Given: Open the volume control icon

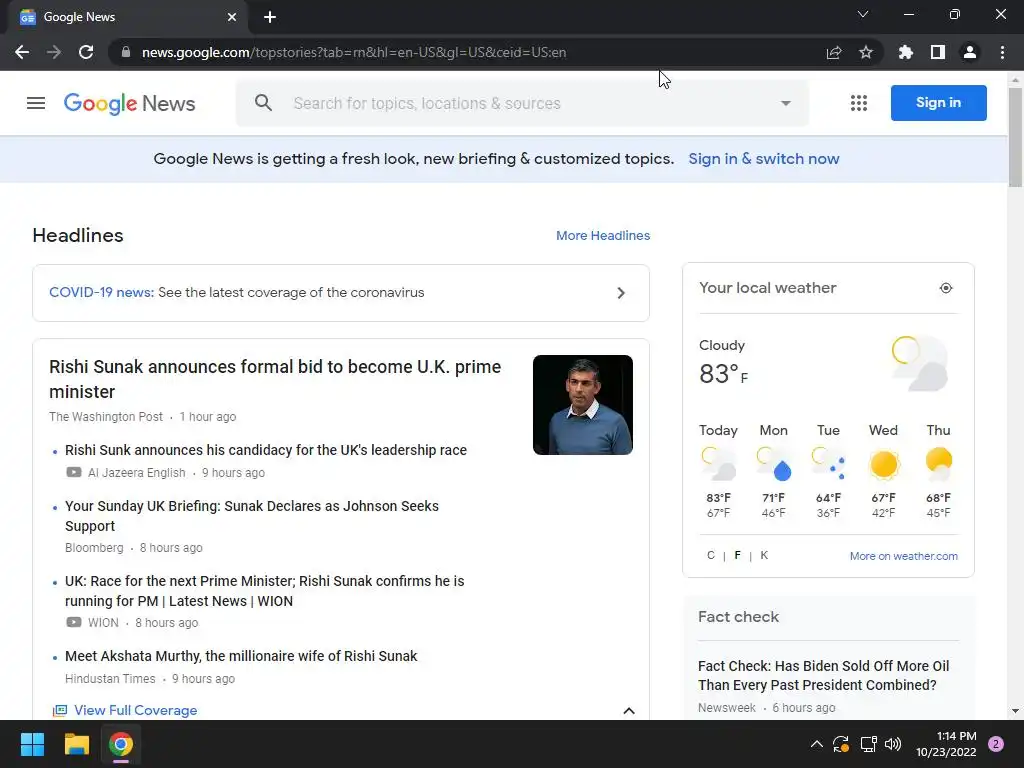Looking at the screenshot, I should [x=893, y=744].
